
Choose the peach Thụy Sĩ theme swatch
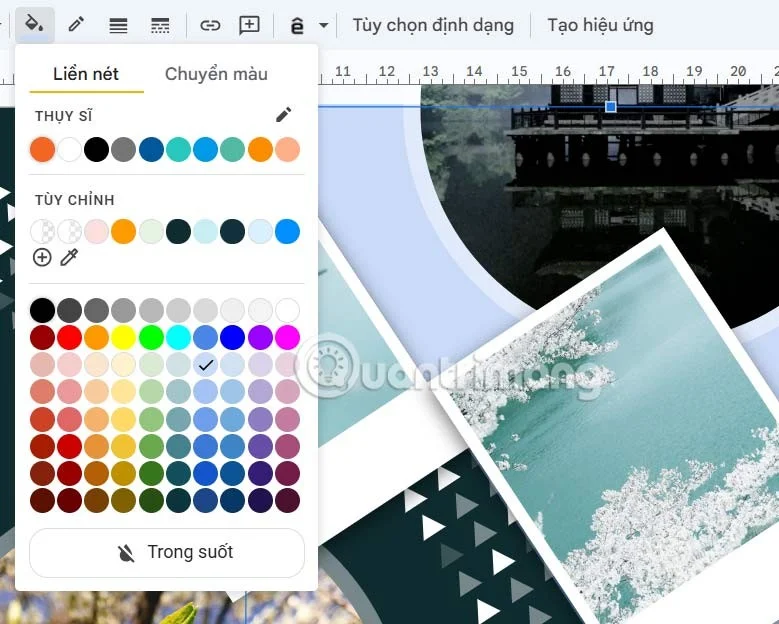[x=287, y=150]
